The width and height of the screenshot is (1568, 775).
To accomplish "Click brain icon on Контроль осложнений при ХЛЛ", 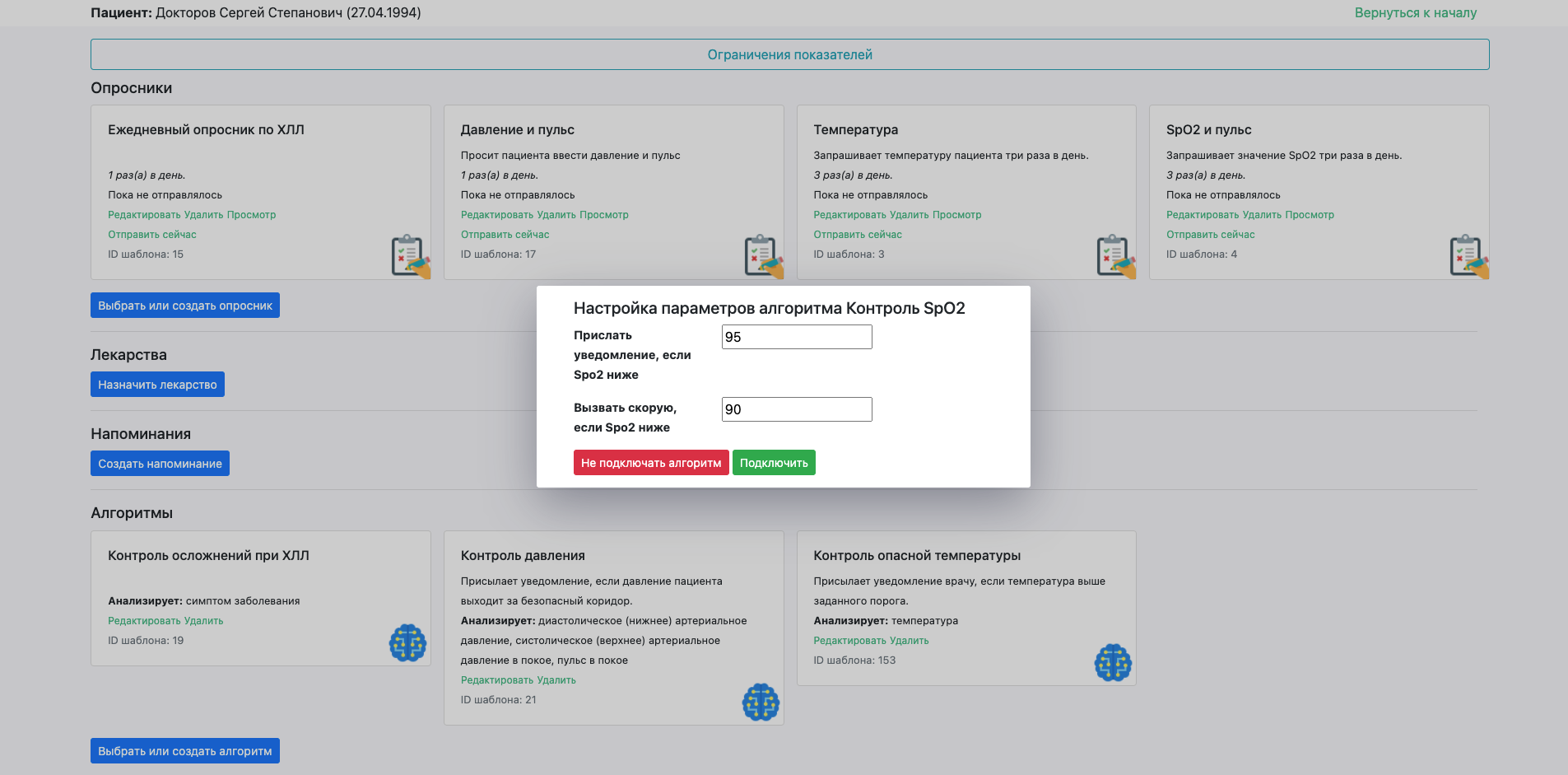I will [x=407, y=642].
